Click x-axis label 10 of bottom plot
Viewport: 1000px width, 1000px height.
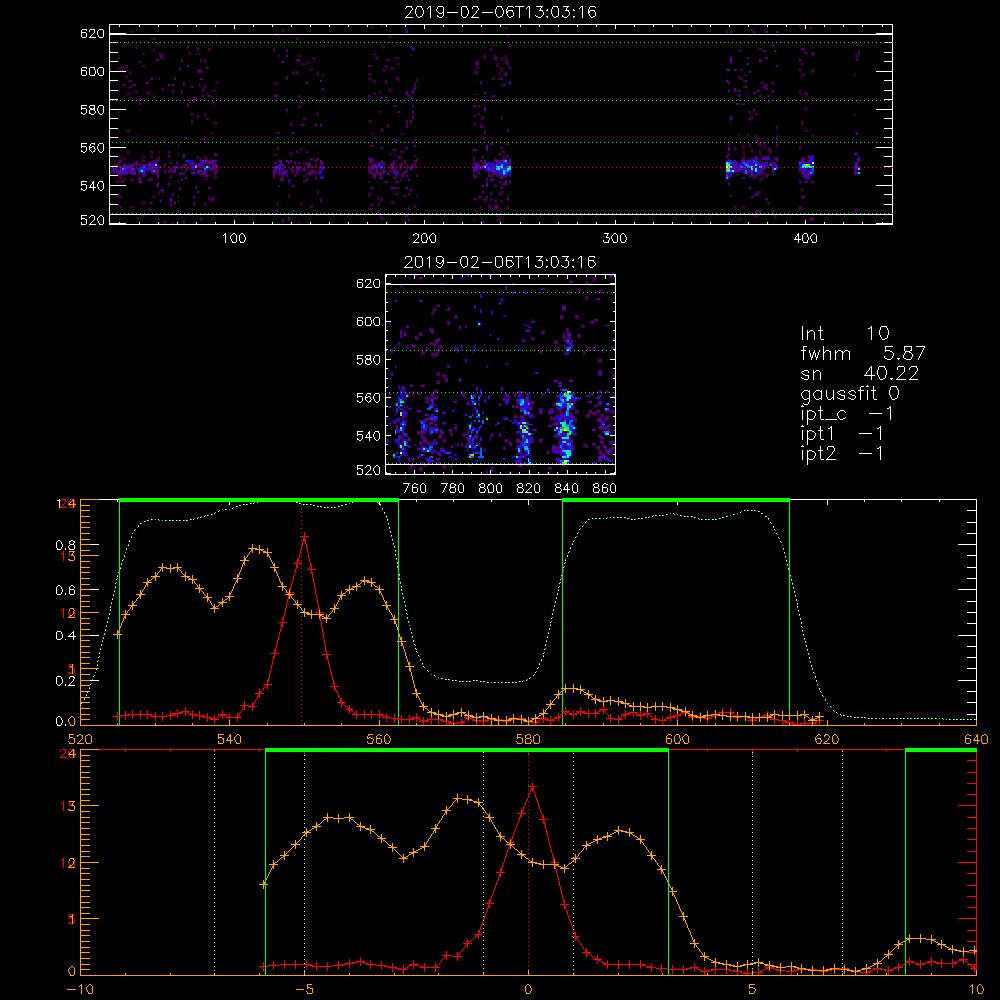click(976, 989)
